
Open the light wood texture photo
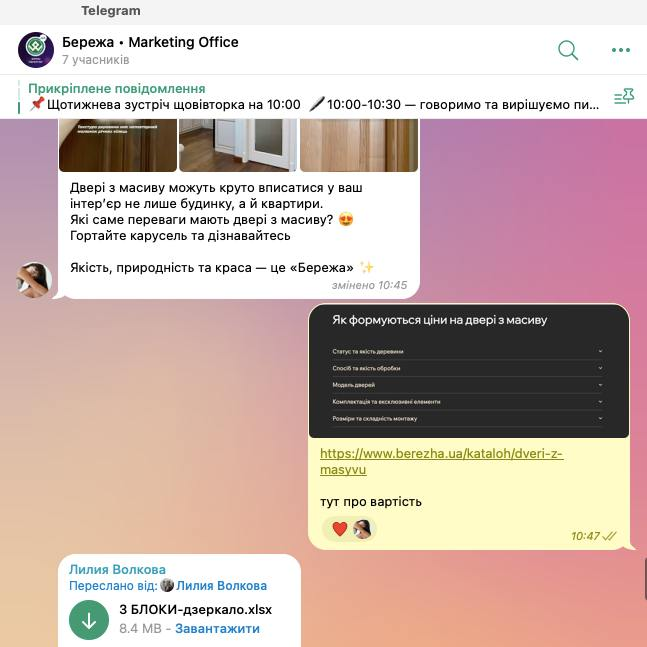click(x=359, y=145)
